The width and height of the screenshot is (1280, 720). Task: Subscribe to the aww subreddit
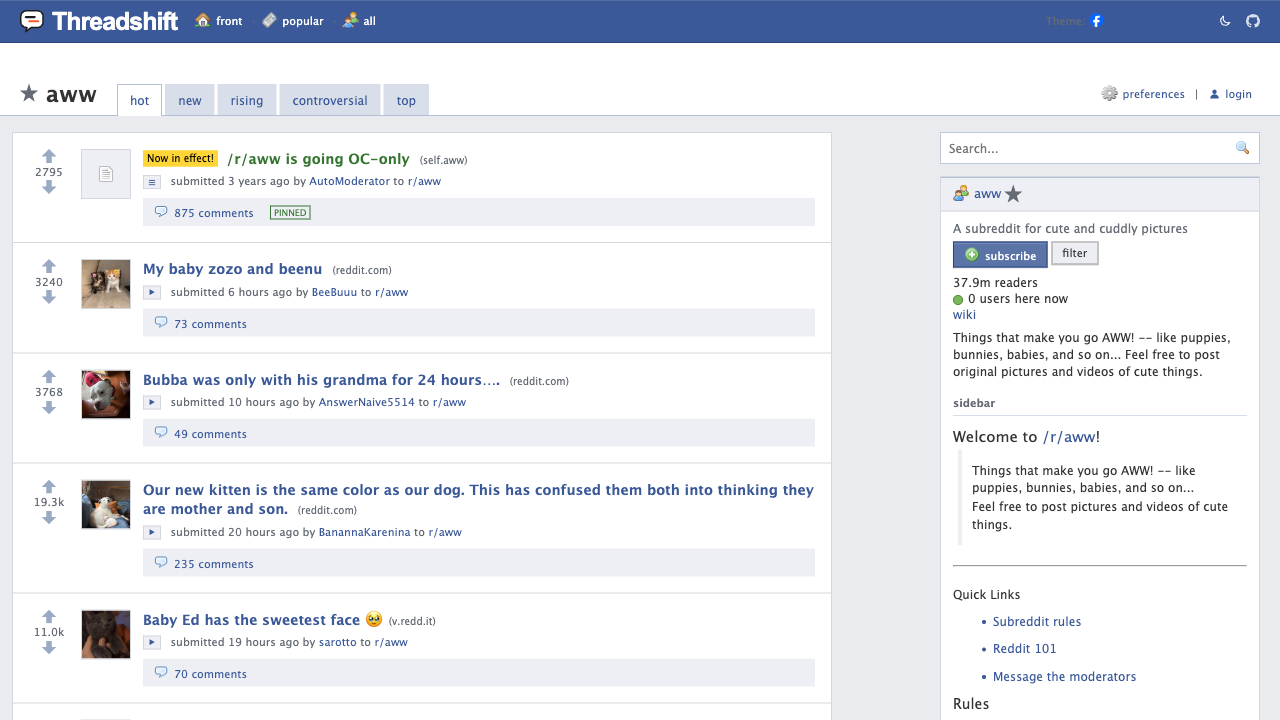(1000, 255)
